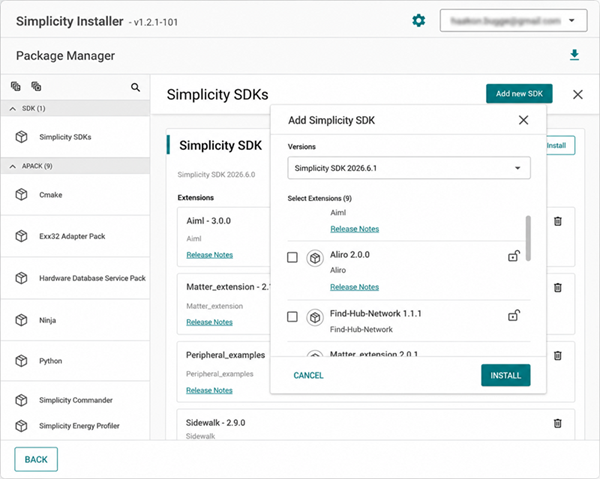Select Hardware Database Service Pack entry
The image size is (600, 479).
[75, 278]
